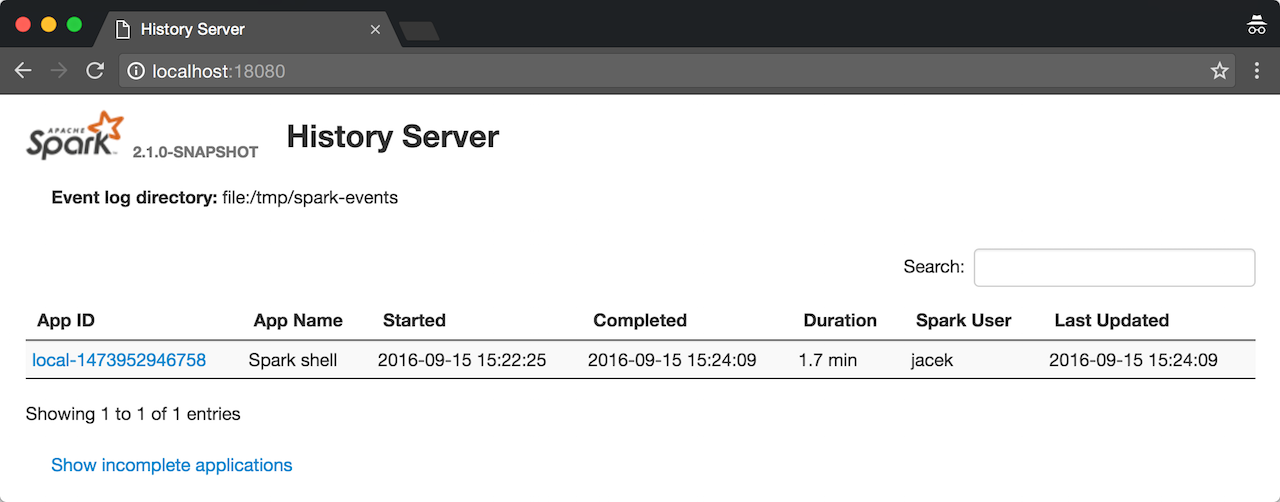1280x502 pixels.
Task: Sort by App Name column header
Action: coord(298,321)
